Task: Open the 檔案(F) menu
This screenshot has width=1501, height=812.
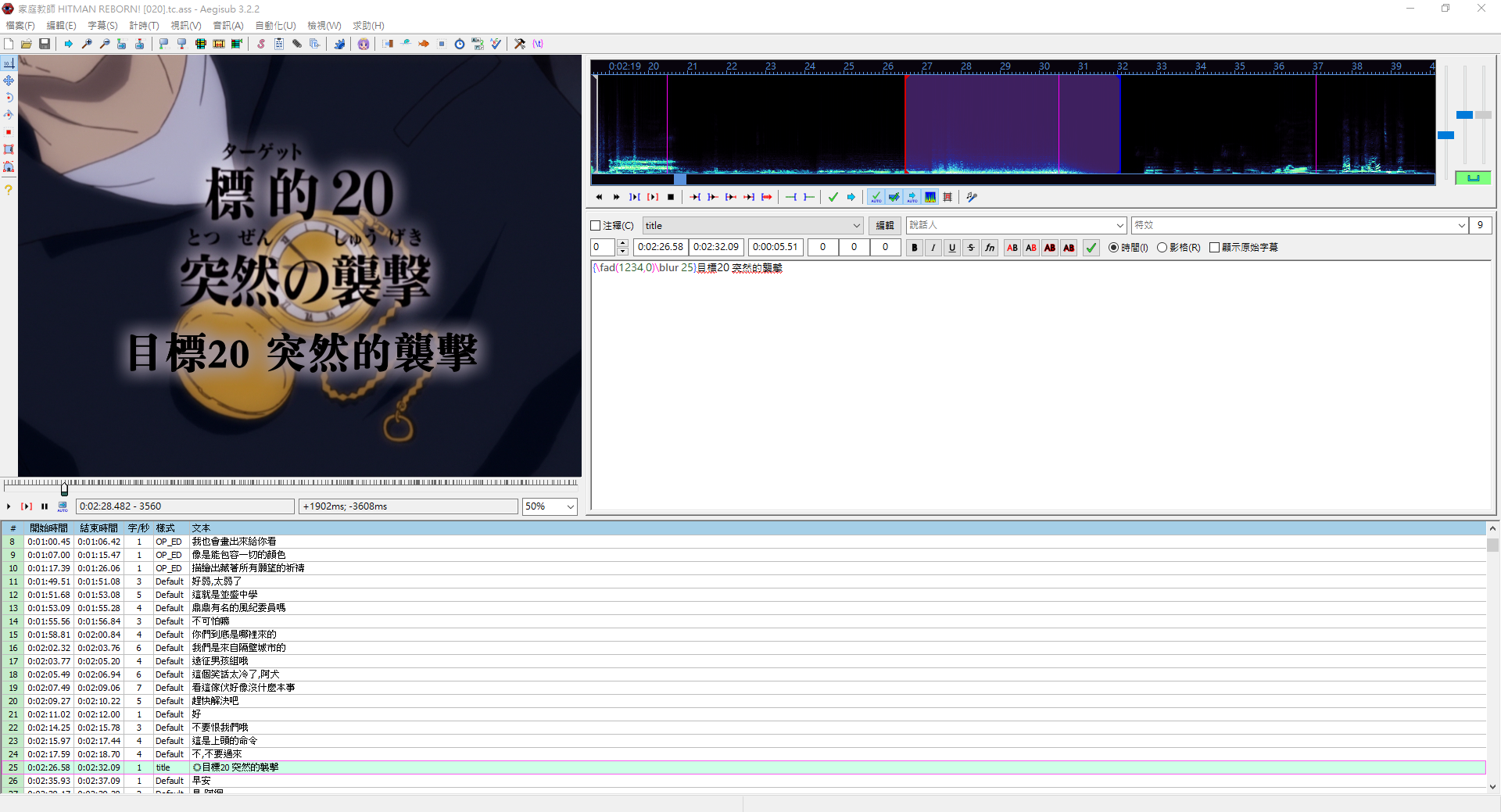Action: [x=20, y=26]
